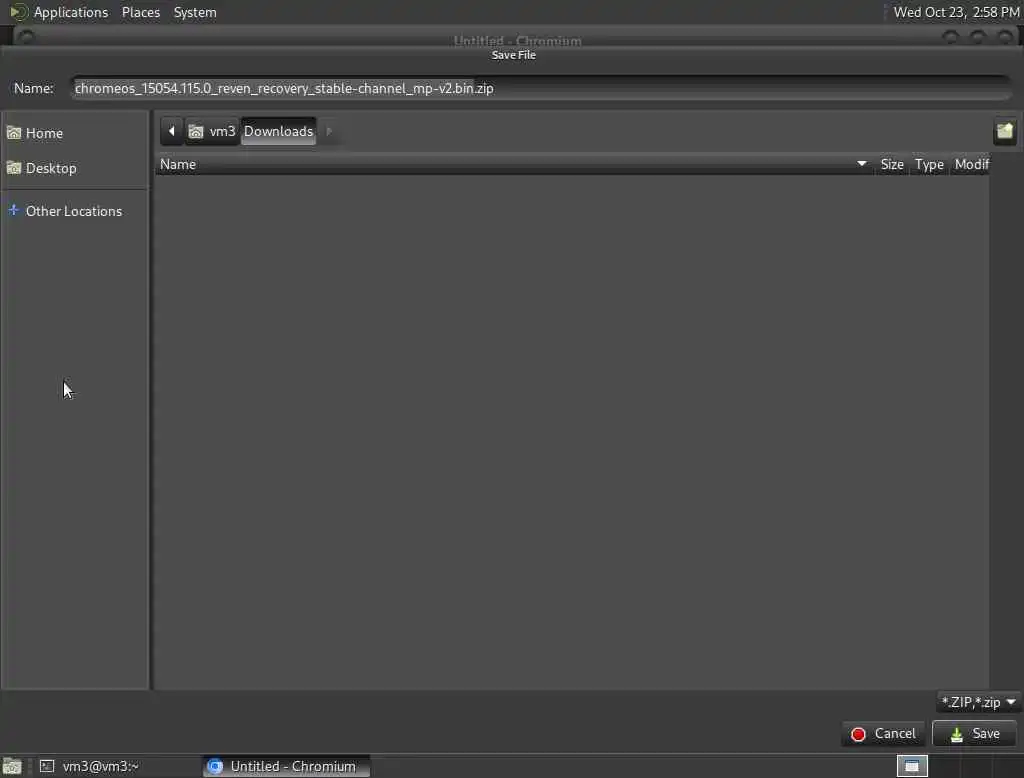Click the Save download arrow icon
Viewport: 1024px width, 778px height.
click(x=956, y=735)
